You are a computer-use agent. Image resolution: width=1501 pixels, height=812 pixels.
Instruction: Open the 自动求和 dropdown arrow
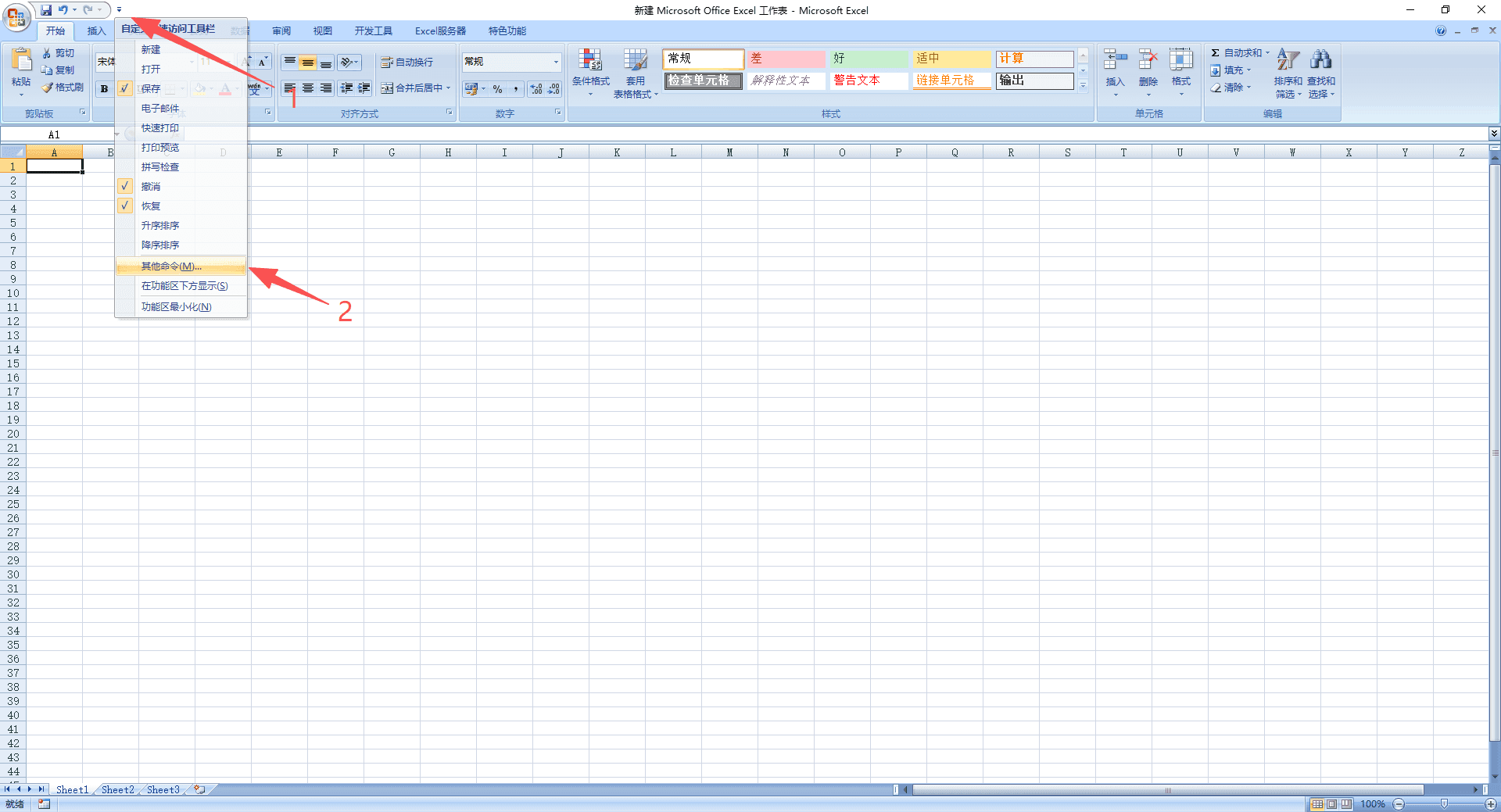click(x=1267, y=53)
